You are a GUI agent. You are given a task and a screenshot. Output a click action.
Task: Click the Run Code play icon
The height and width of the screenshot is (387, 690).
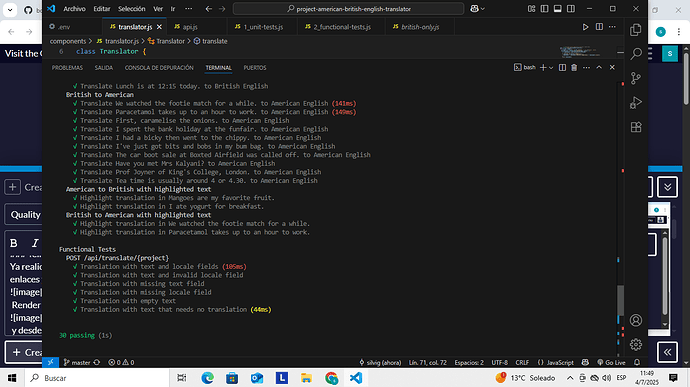coord(585,27)
